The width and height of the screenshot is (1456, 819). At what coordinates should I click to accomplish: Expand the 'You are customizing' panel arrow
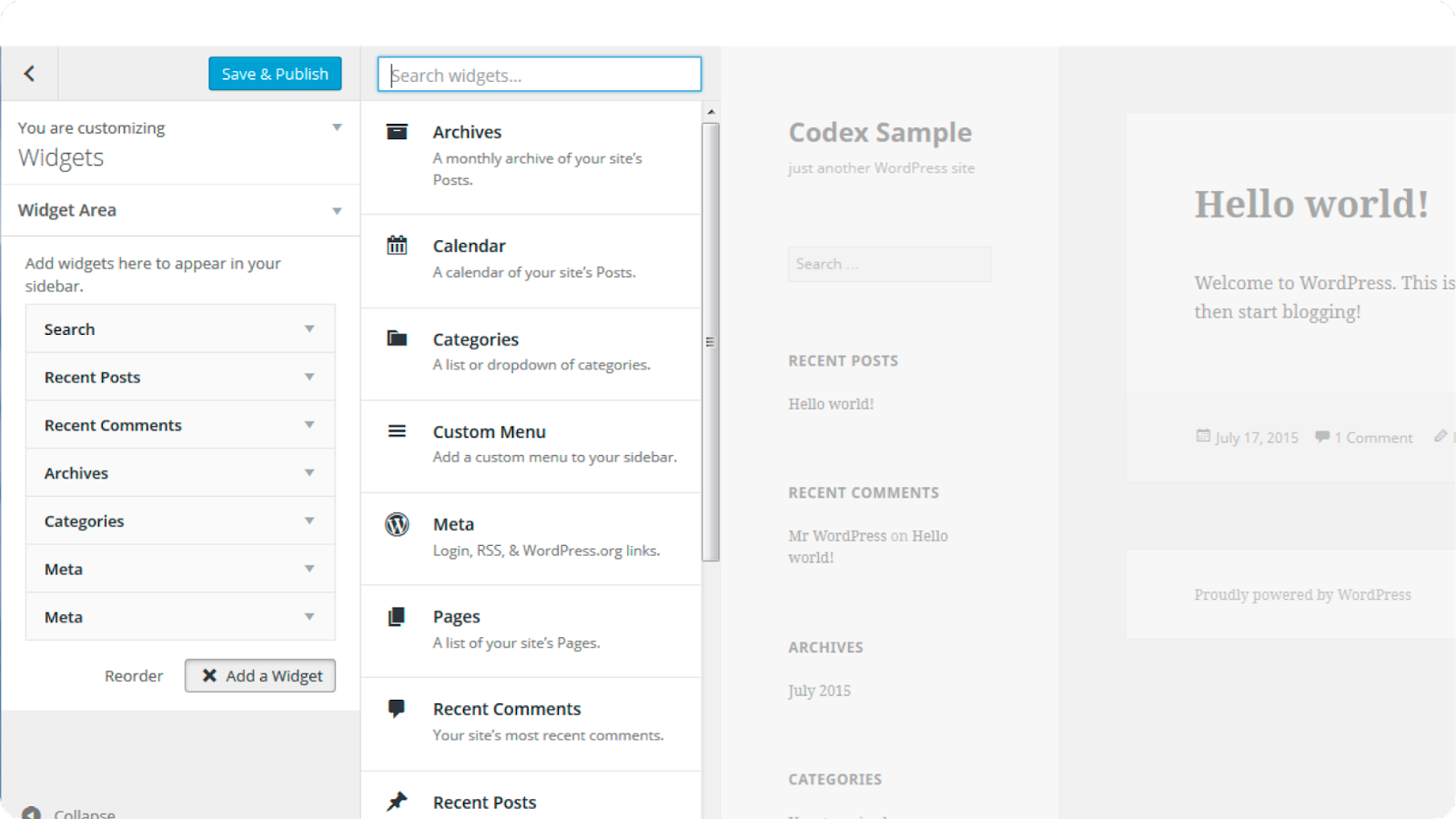point(337,127)
